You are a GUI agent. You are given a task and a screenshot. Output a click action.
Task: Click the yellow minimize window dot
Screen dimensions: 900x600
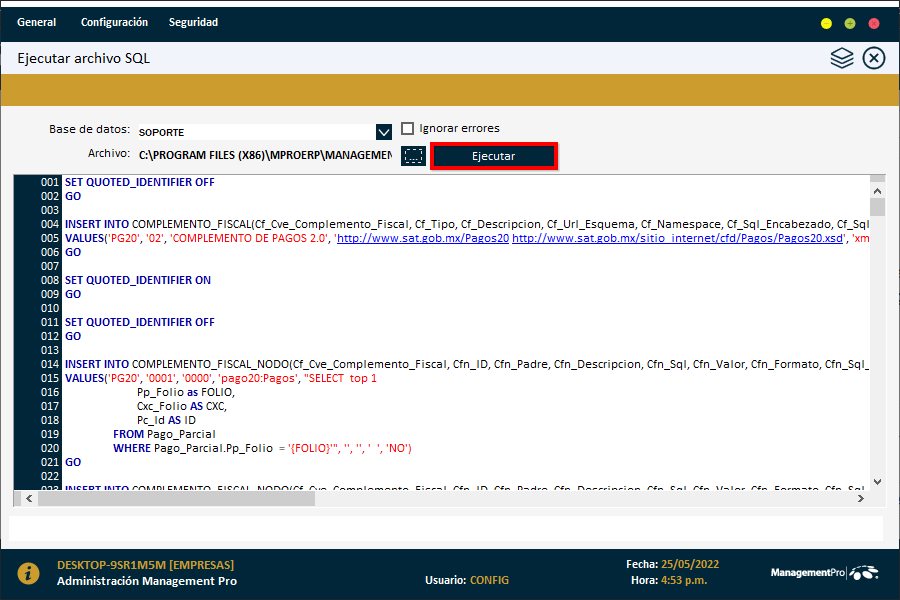tap(826, 23)
